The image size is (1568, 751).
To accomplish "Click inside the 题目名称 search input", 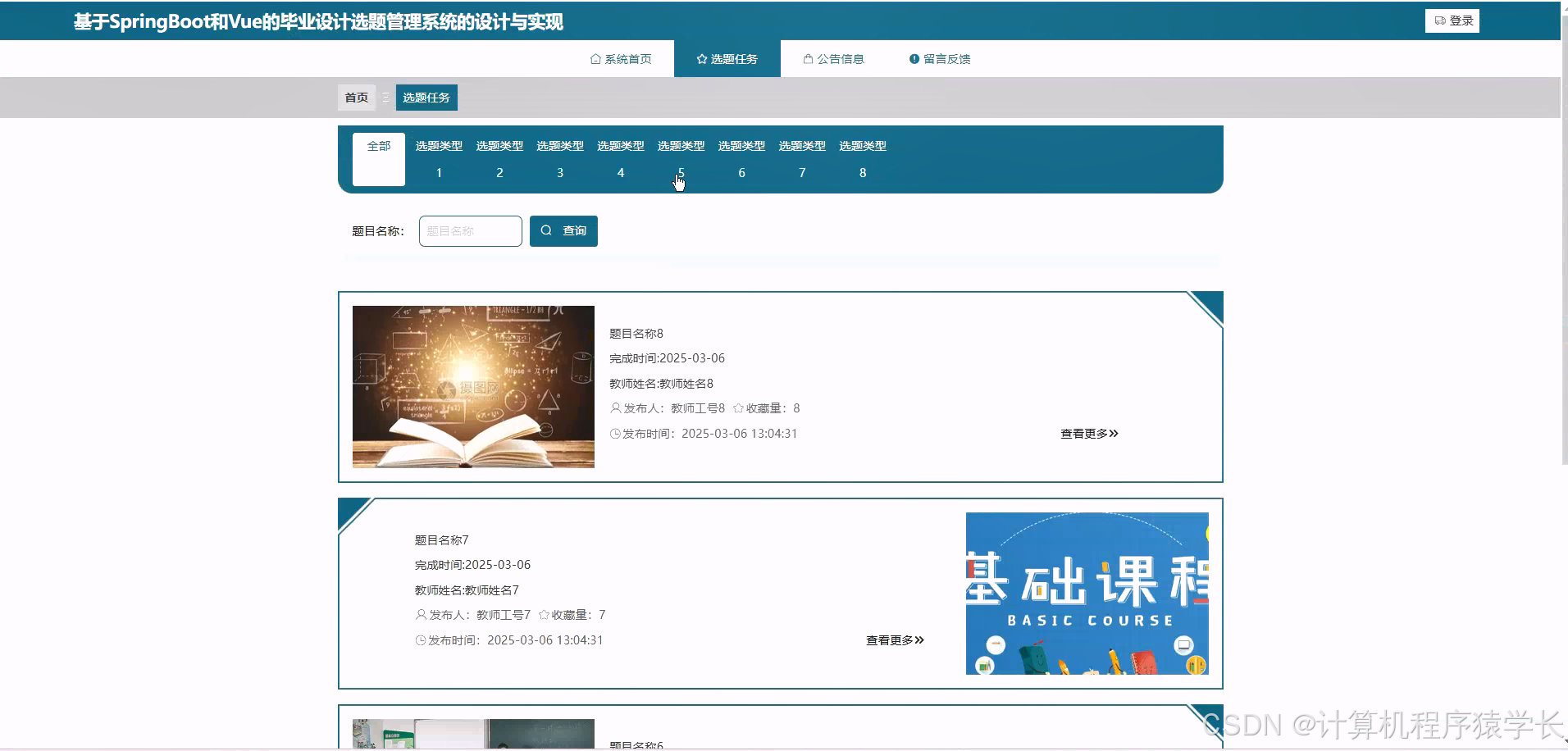I will coord(469,230).
